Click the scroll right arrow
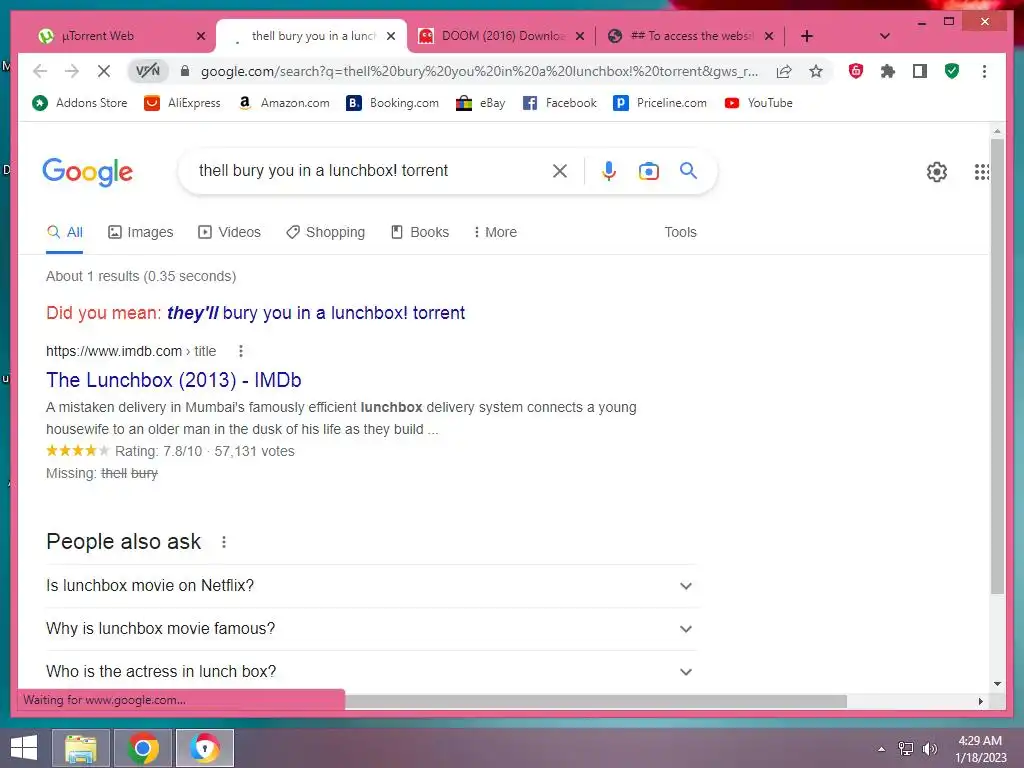Screen dimensions: 1024x768 tap(980, 701)
